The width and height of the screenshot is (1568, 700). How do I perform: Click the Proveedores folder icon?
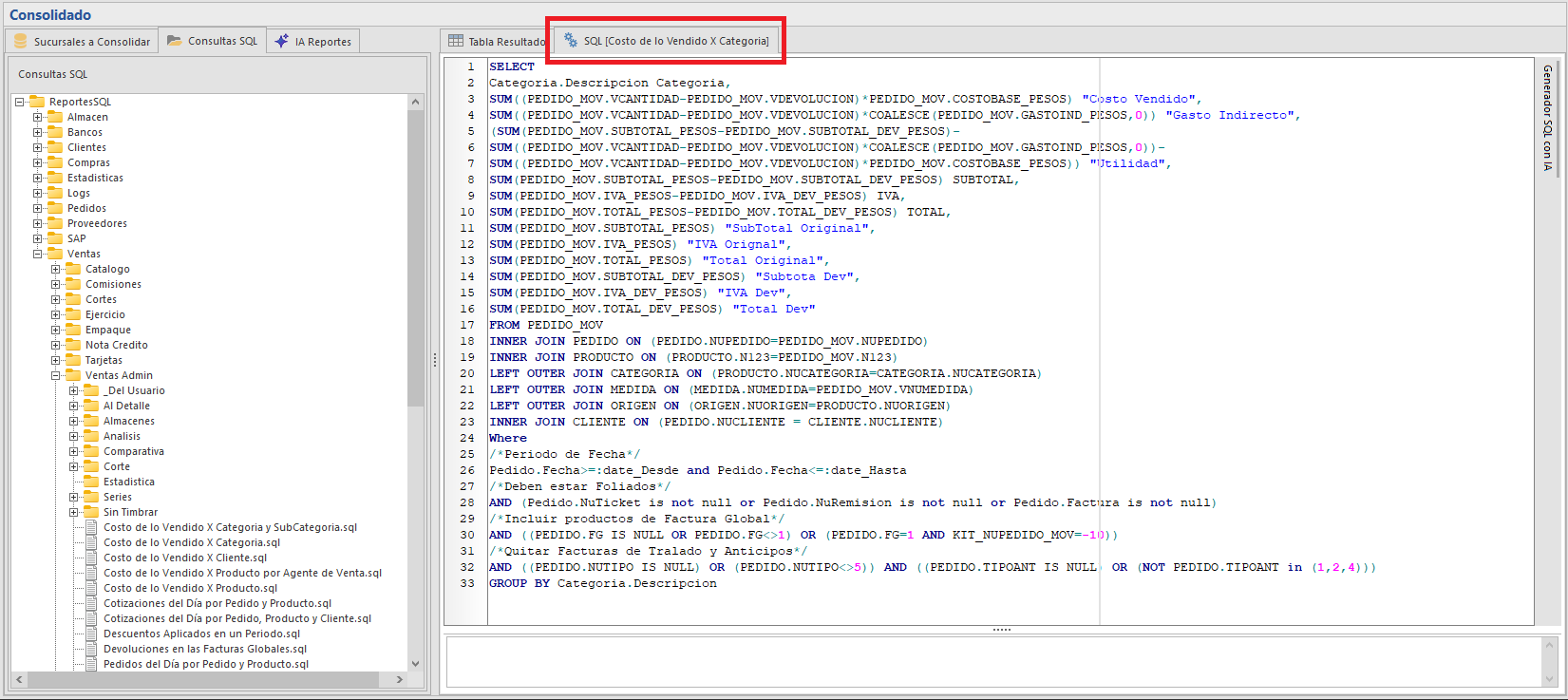[x=55, y=223]
